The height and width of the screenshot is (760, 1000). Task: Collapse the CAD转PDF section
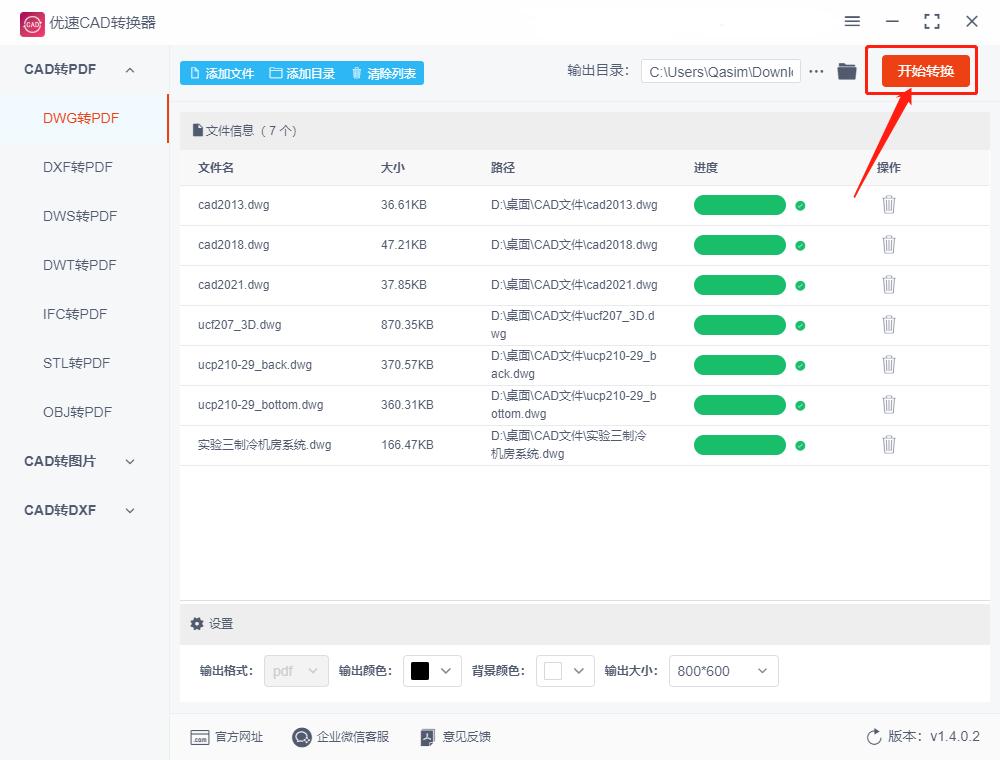(128, 69)
